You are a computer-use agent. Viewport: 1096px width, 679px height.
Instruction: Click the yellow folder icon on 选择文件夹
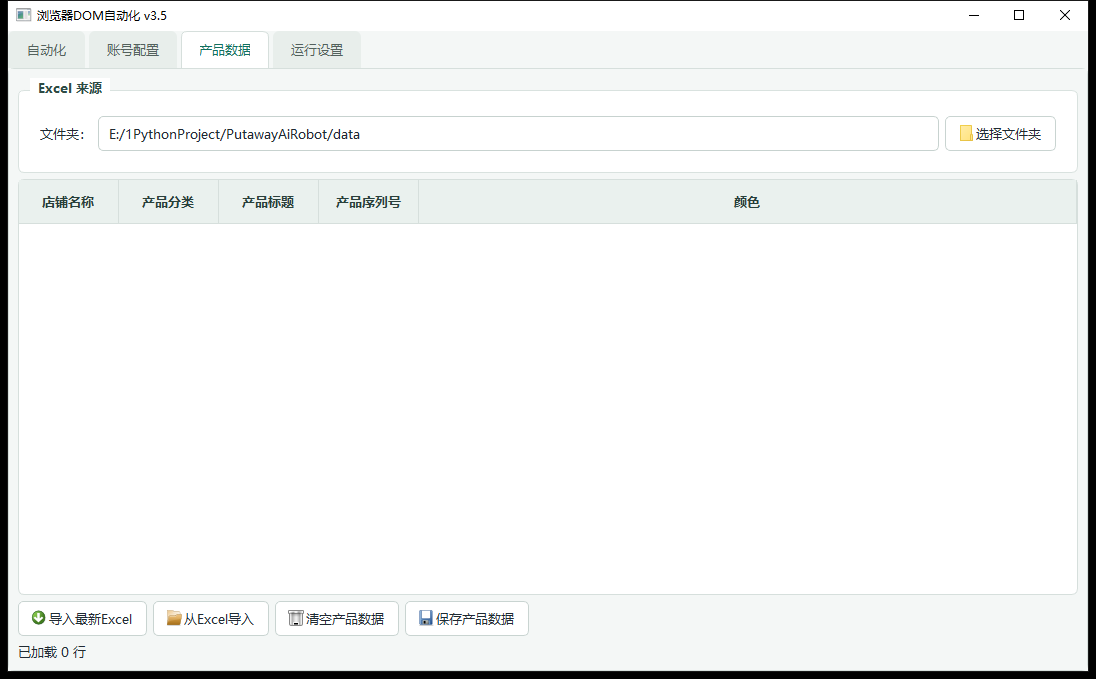[x=966, y=133]
